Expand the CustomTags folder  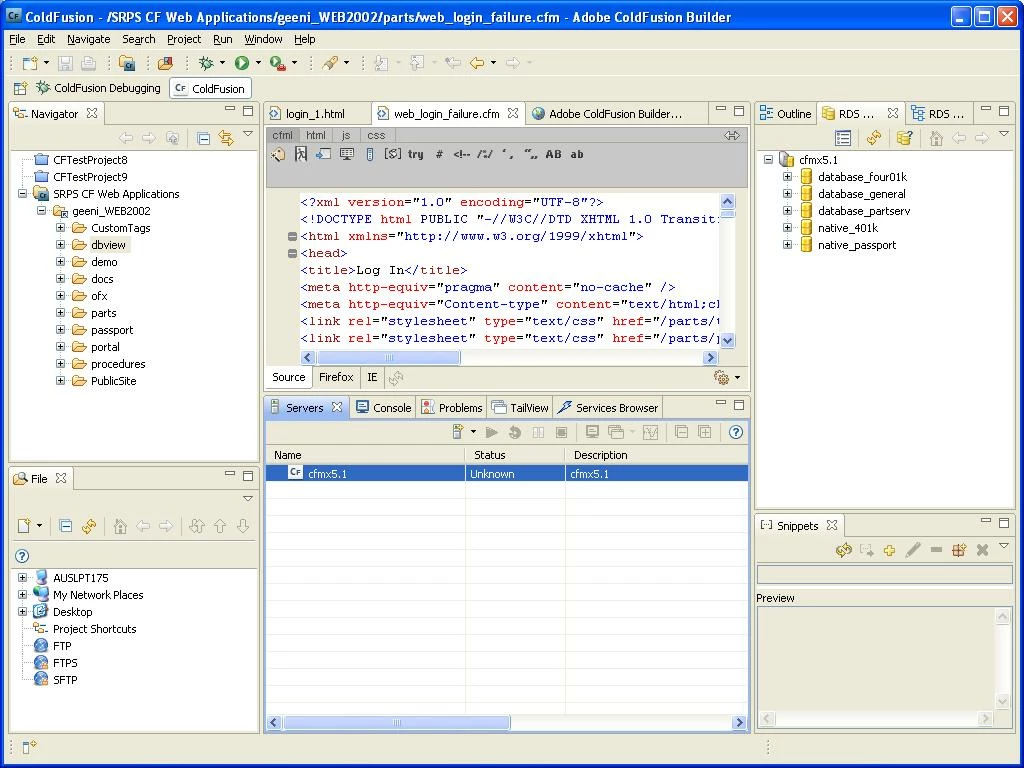[60, 228]
